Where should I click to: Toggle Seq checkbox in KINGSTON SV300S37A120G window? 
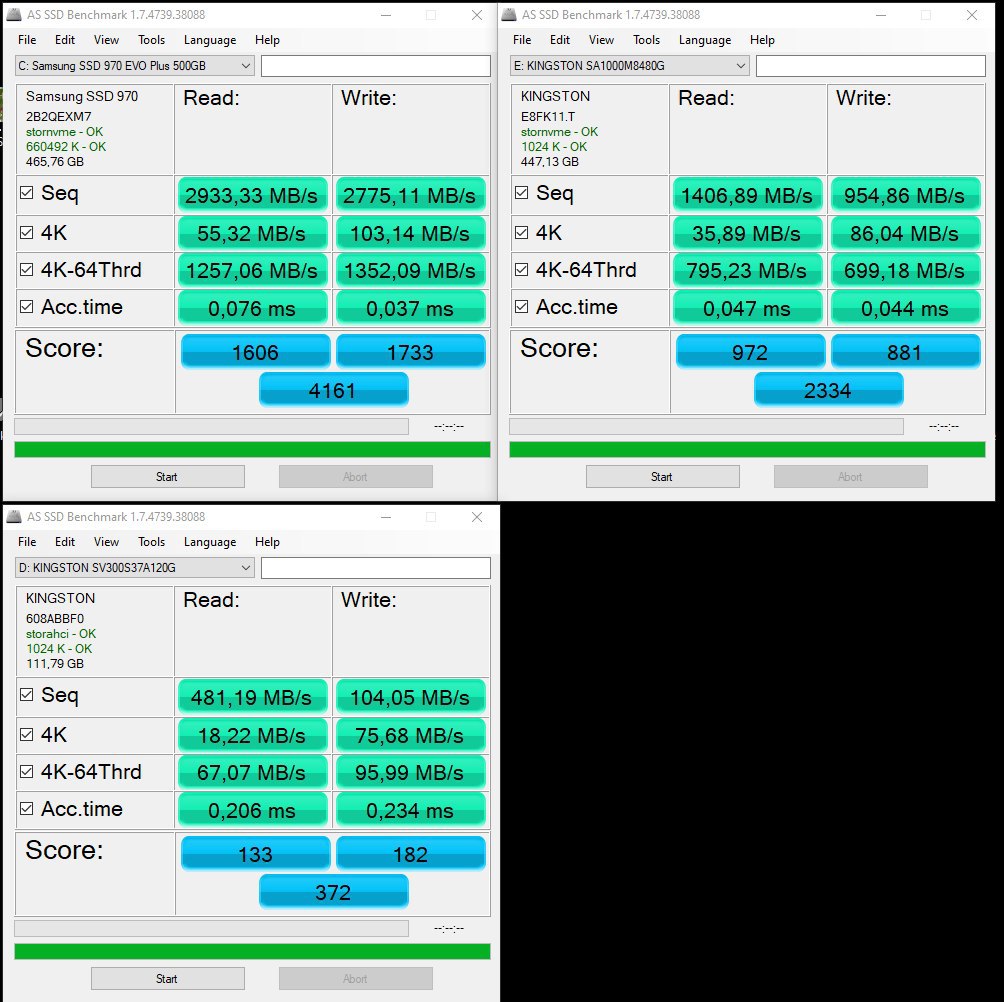[x=26, y=695]
